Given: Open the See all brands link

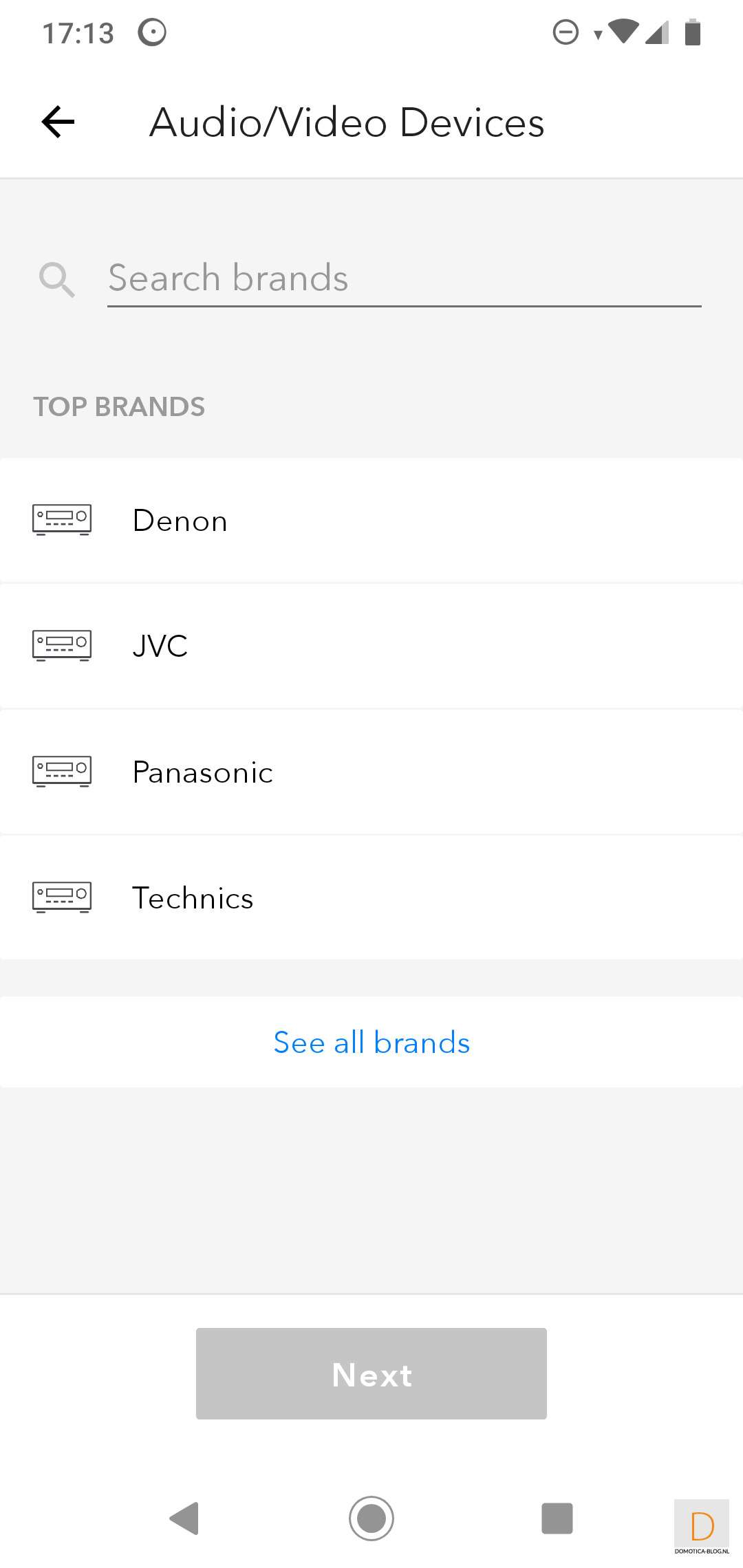Looking at the screenshot, I should click(371, 1043).
